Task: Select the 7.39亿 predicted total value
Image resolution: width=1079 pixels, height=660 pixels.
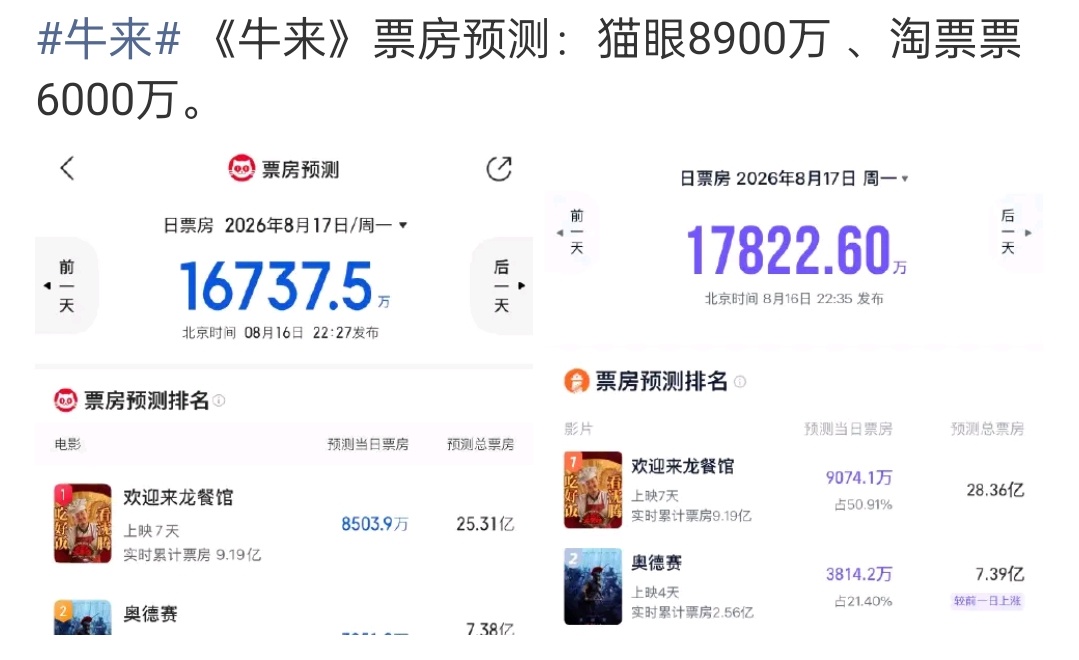Action: 1000,574
